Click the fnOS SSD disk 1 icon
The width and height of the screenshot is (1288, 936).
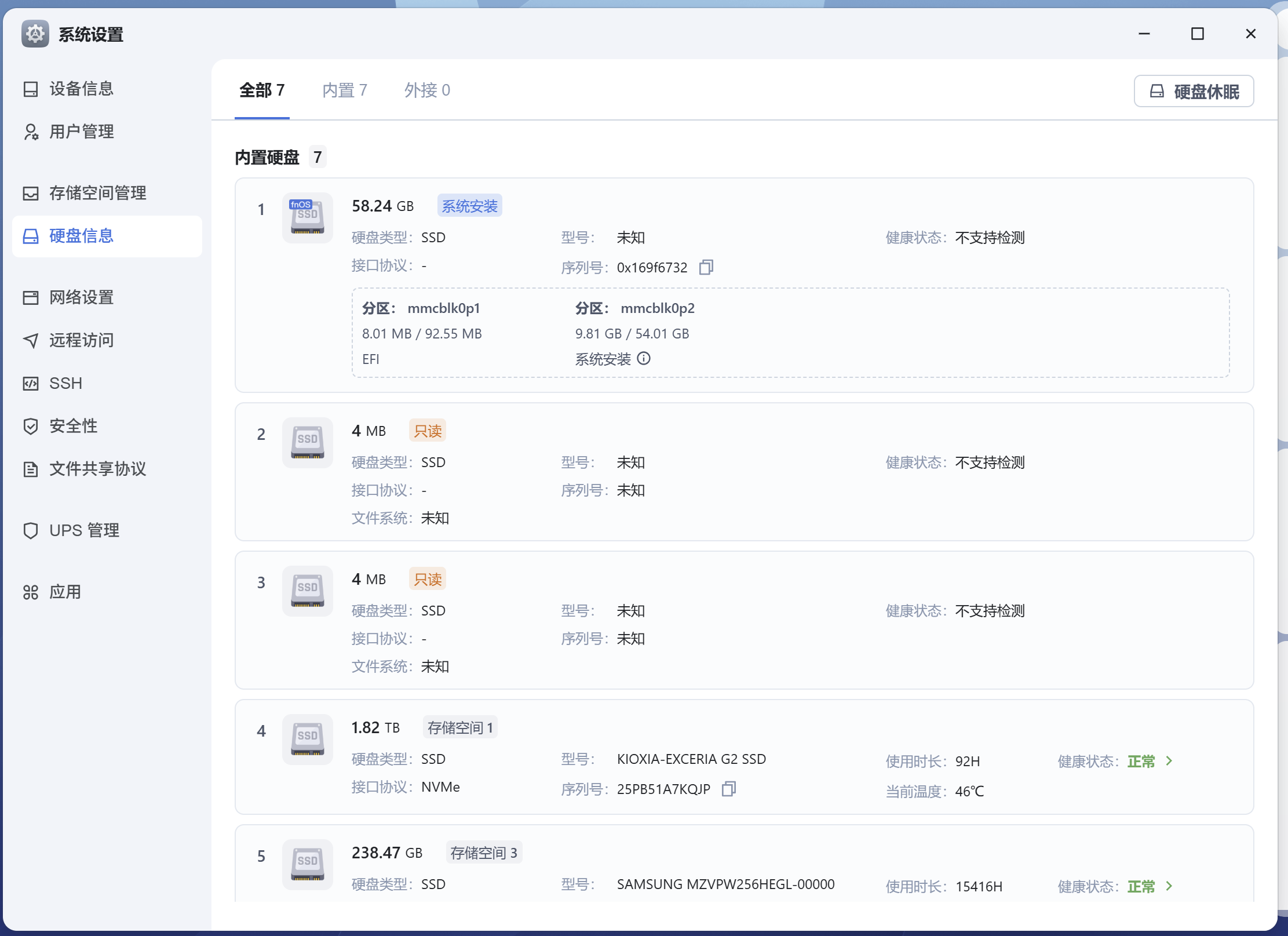tap(307, 217)
